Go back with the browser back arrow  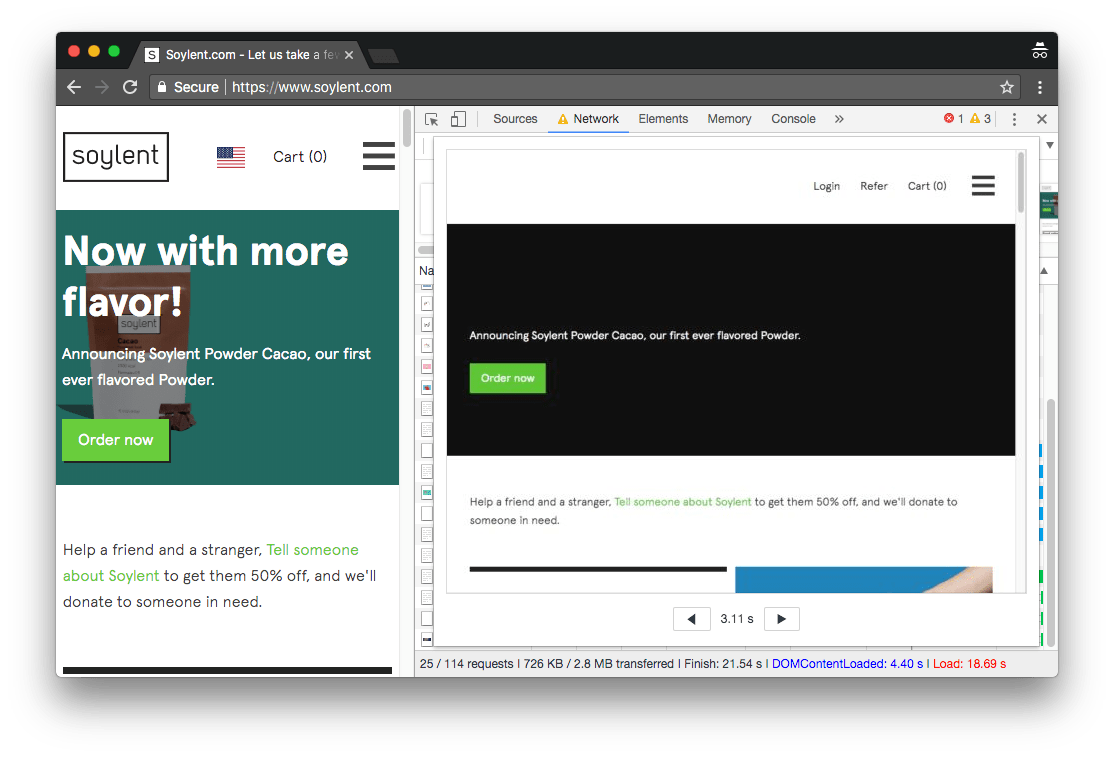(74, 87)
